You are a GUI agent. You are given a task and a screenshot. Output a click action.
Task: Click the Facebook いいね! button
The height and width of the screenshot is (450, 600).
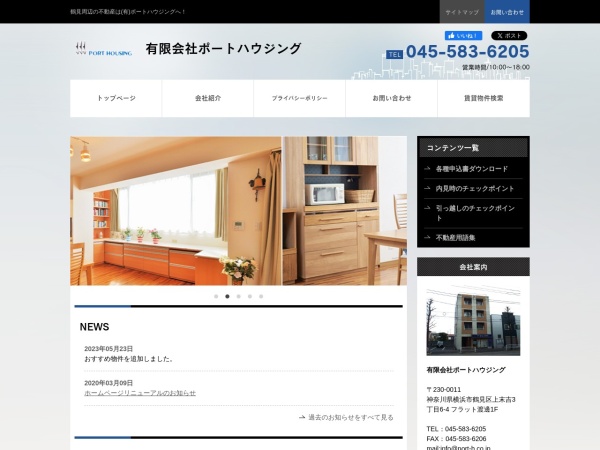[463, 36]
